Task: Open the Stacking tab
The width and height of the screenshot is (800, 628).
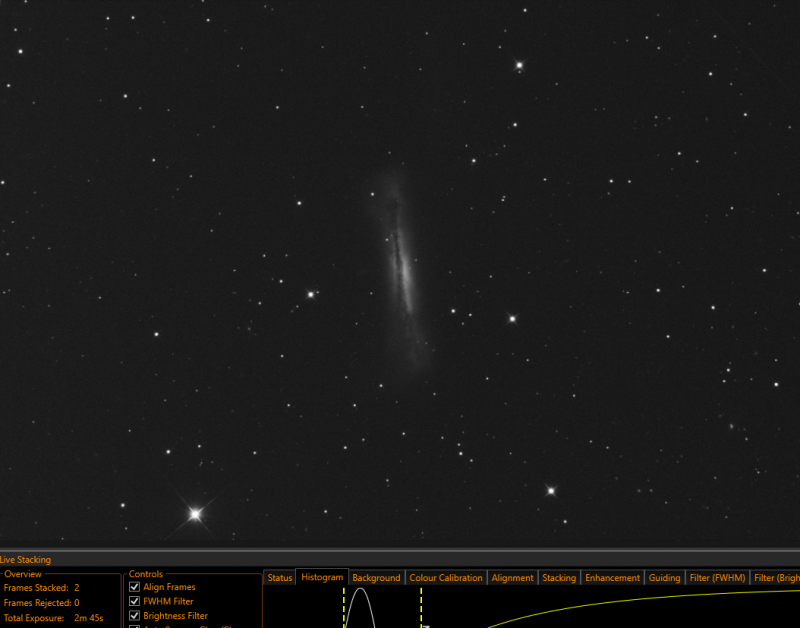Action: (x=559, y=577)
